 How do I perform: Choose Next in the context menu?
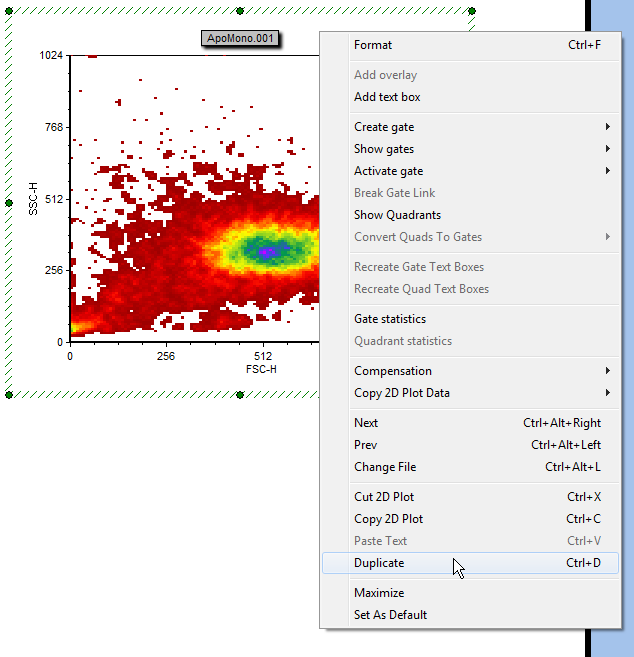[470, 423]
